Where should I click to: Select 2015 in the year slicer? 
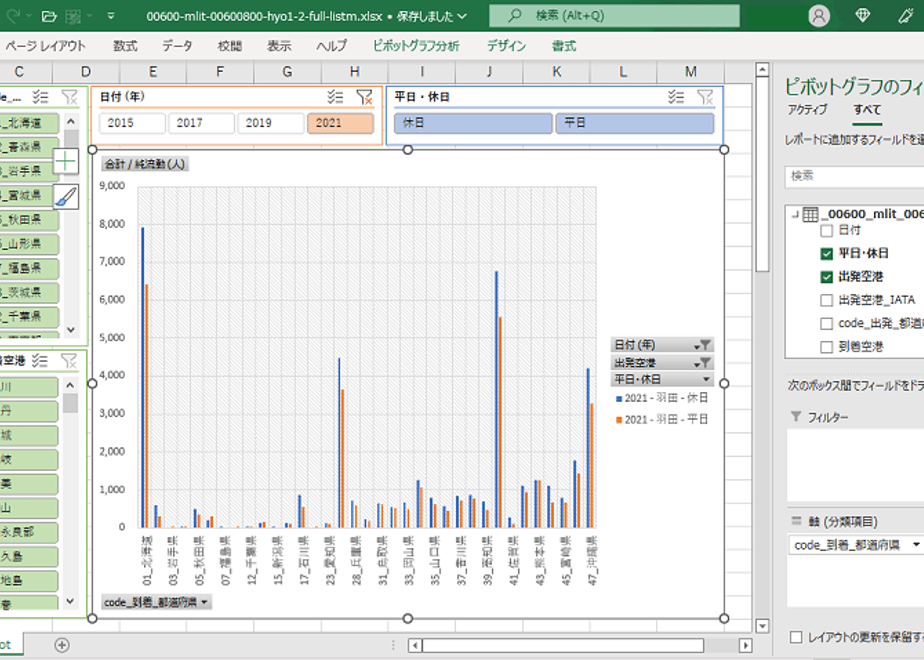pos(132,123)
